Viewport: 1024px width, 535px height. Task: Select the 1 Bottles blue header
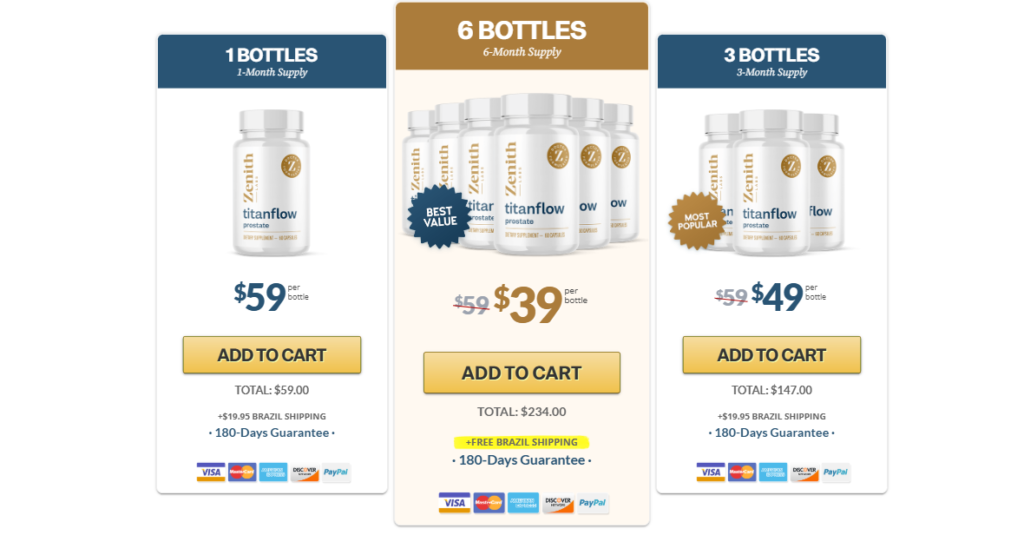pyautogui.click(x=272, y=61)
